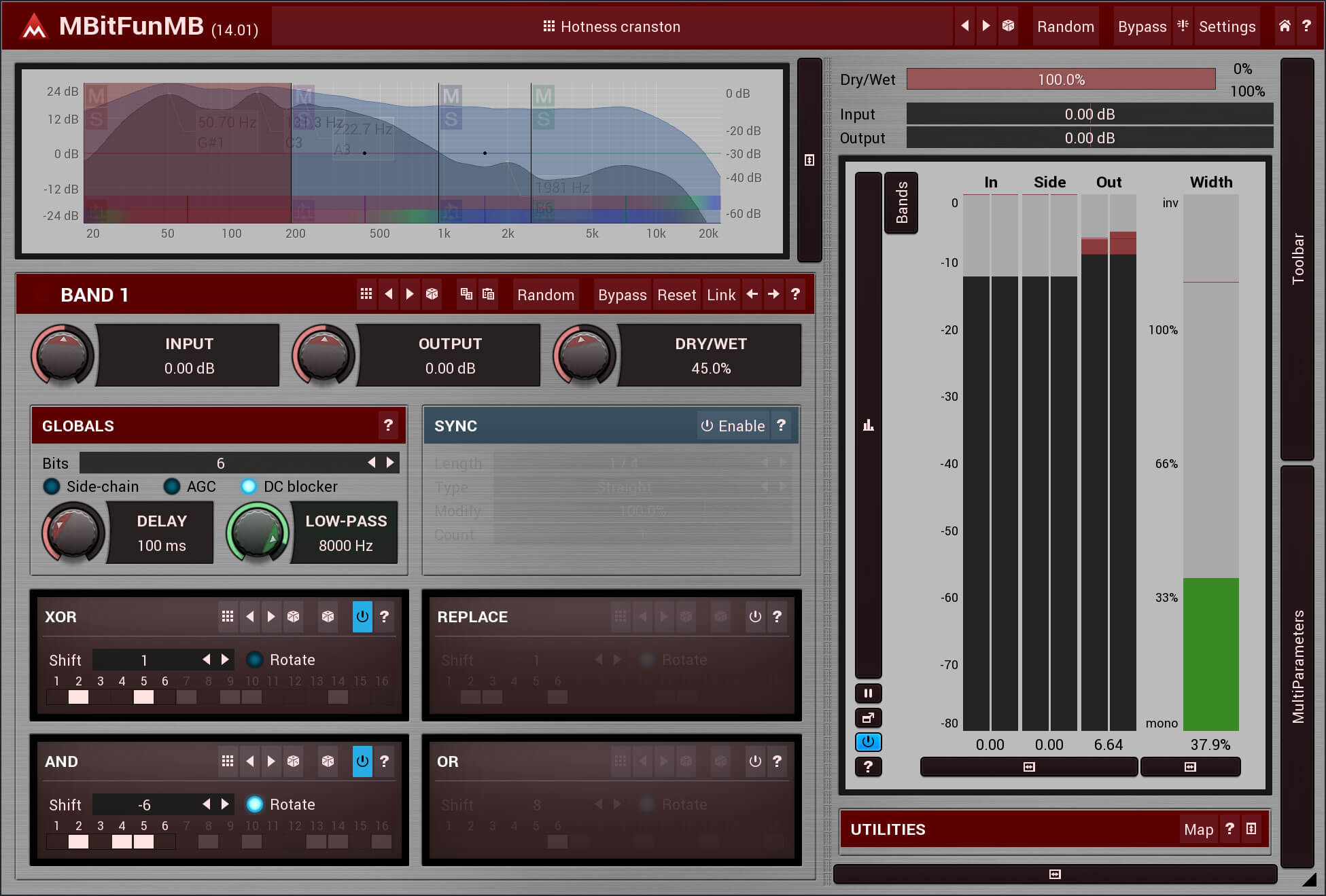Open AND presets grid icon
This screenshot has height=896, width=1326.
pyautogui.click(x=228, y=761)
